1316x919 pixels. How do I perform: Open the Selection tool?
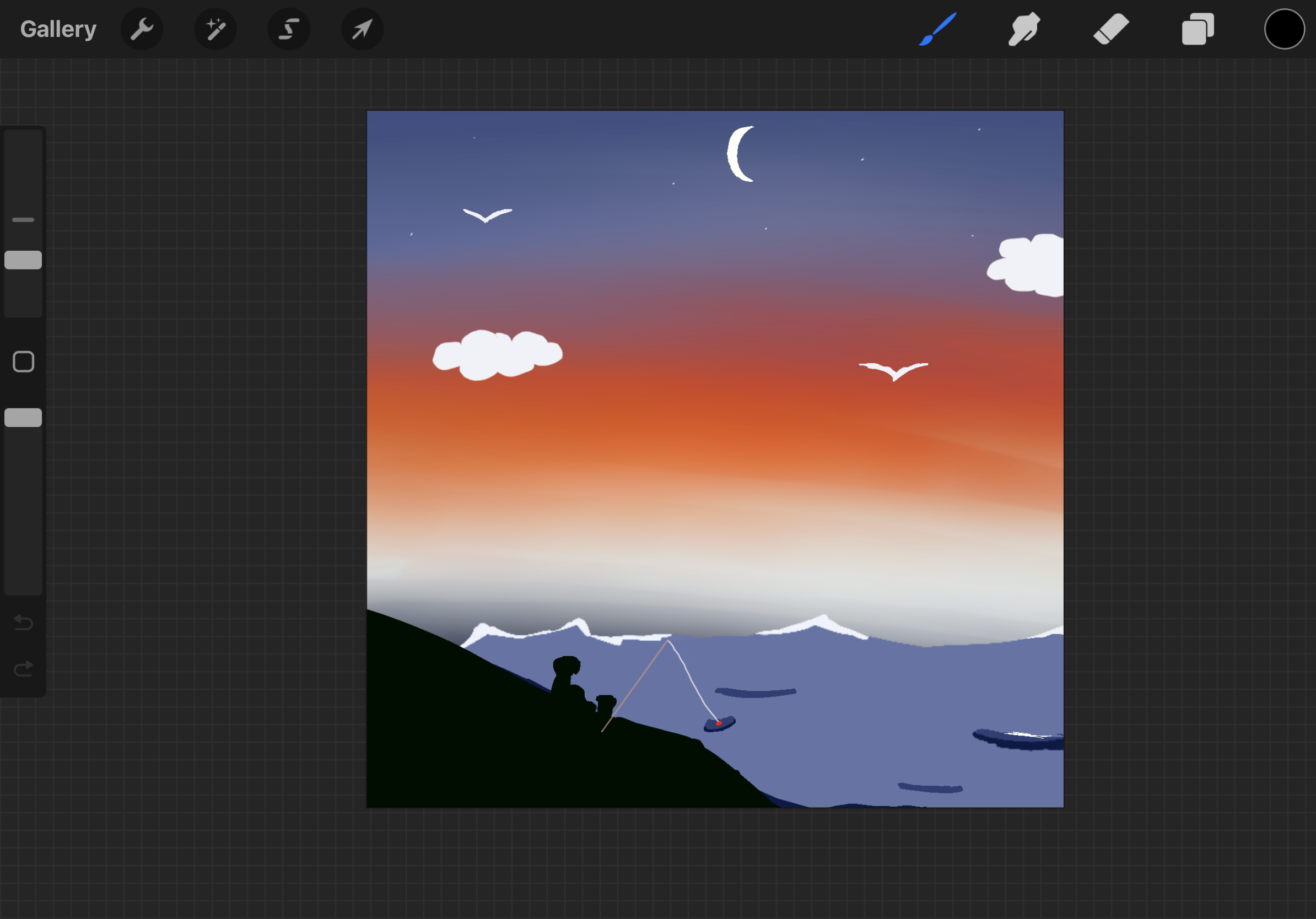(x=289, y=28)
